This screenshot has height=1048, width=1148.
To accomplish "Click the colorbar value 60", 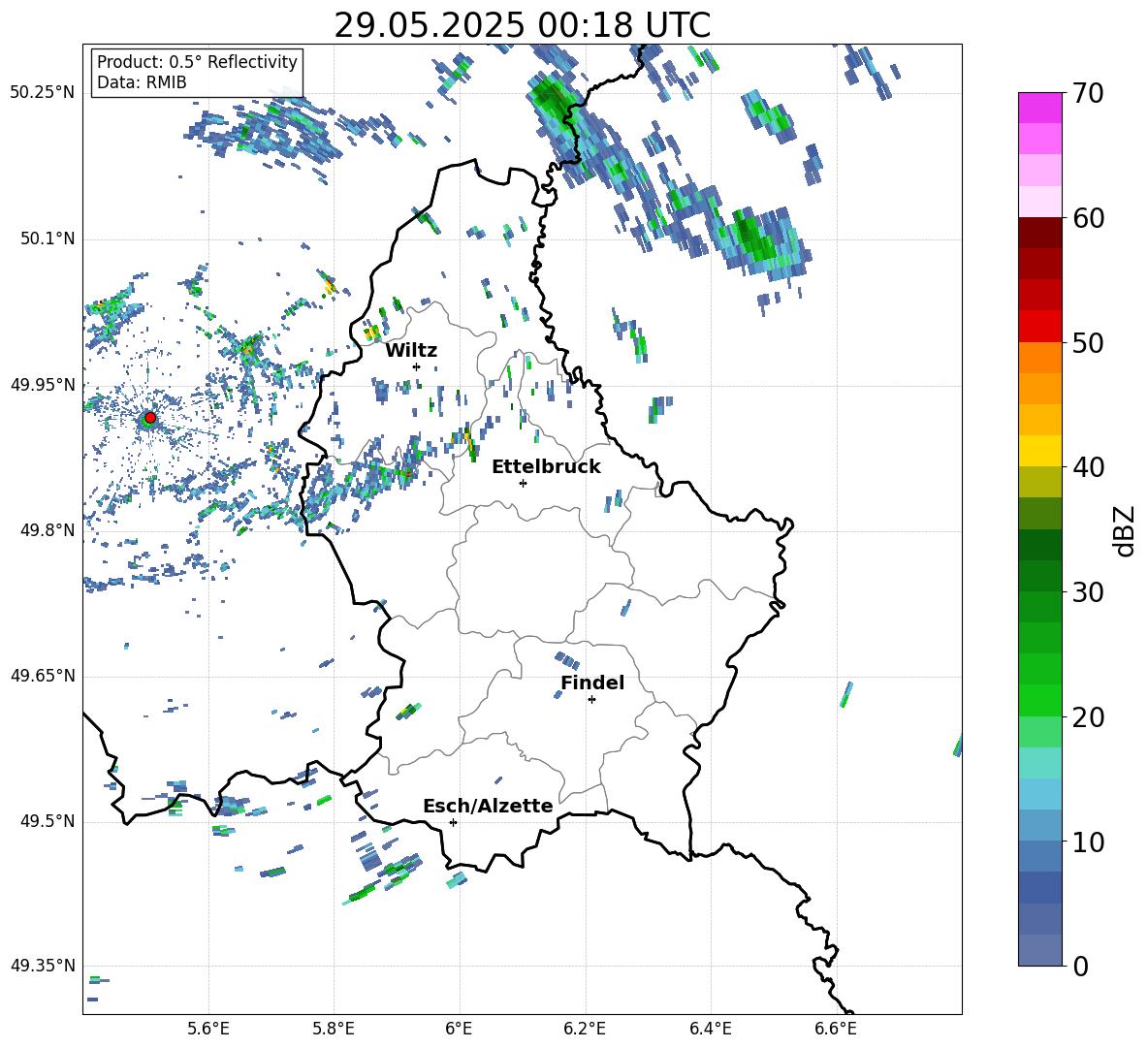I will pos(1089,218).
